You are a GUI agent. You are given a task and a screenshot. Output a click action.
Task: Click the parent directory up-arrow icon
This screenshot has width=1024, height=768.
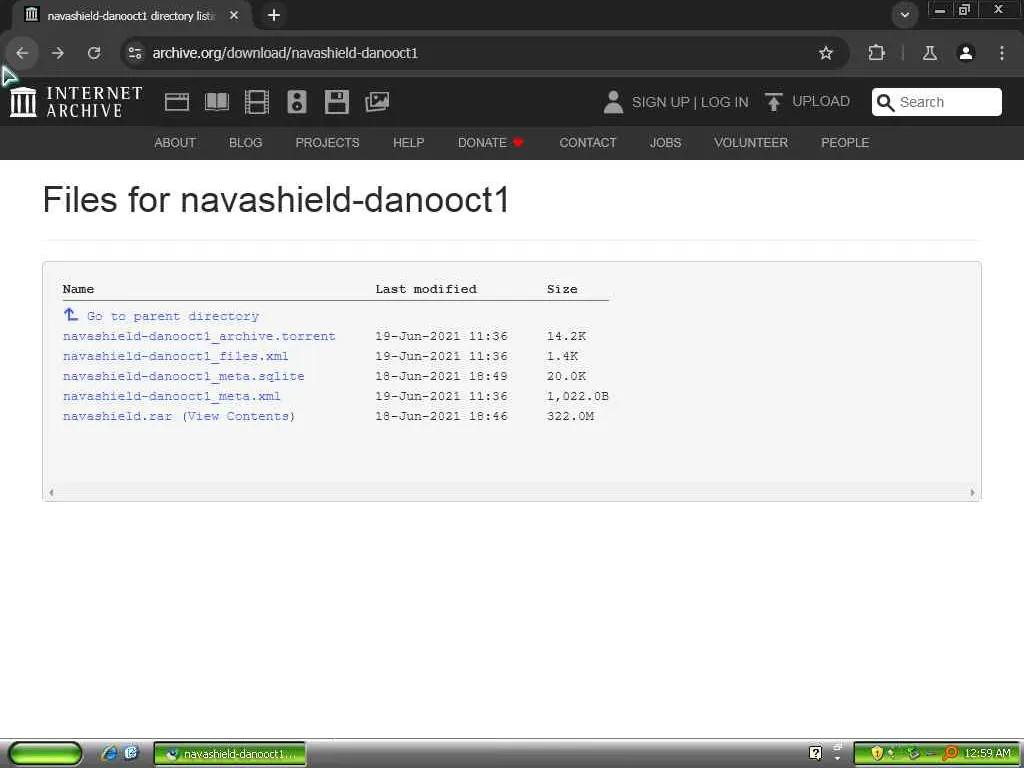click(x=71, y=315)
